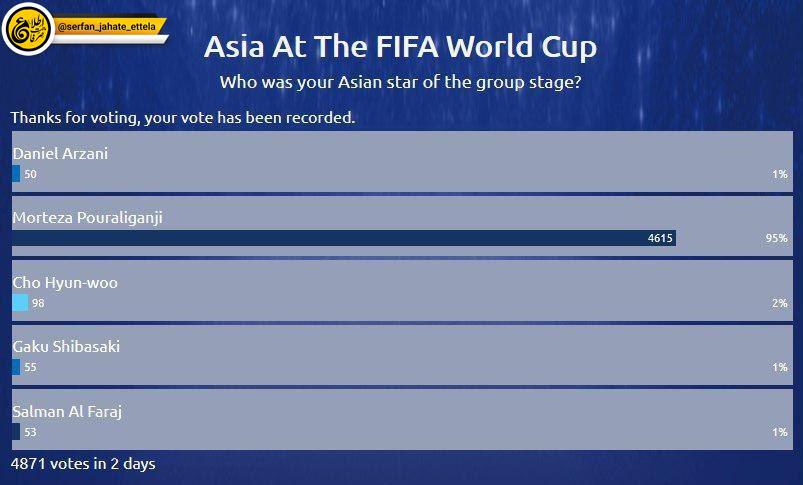Click Cho Hyun-woo's light blue vote bar
Viewport: 803px width, 485px height.
[x=20, y=303]
